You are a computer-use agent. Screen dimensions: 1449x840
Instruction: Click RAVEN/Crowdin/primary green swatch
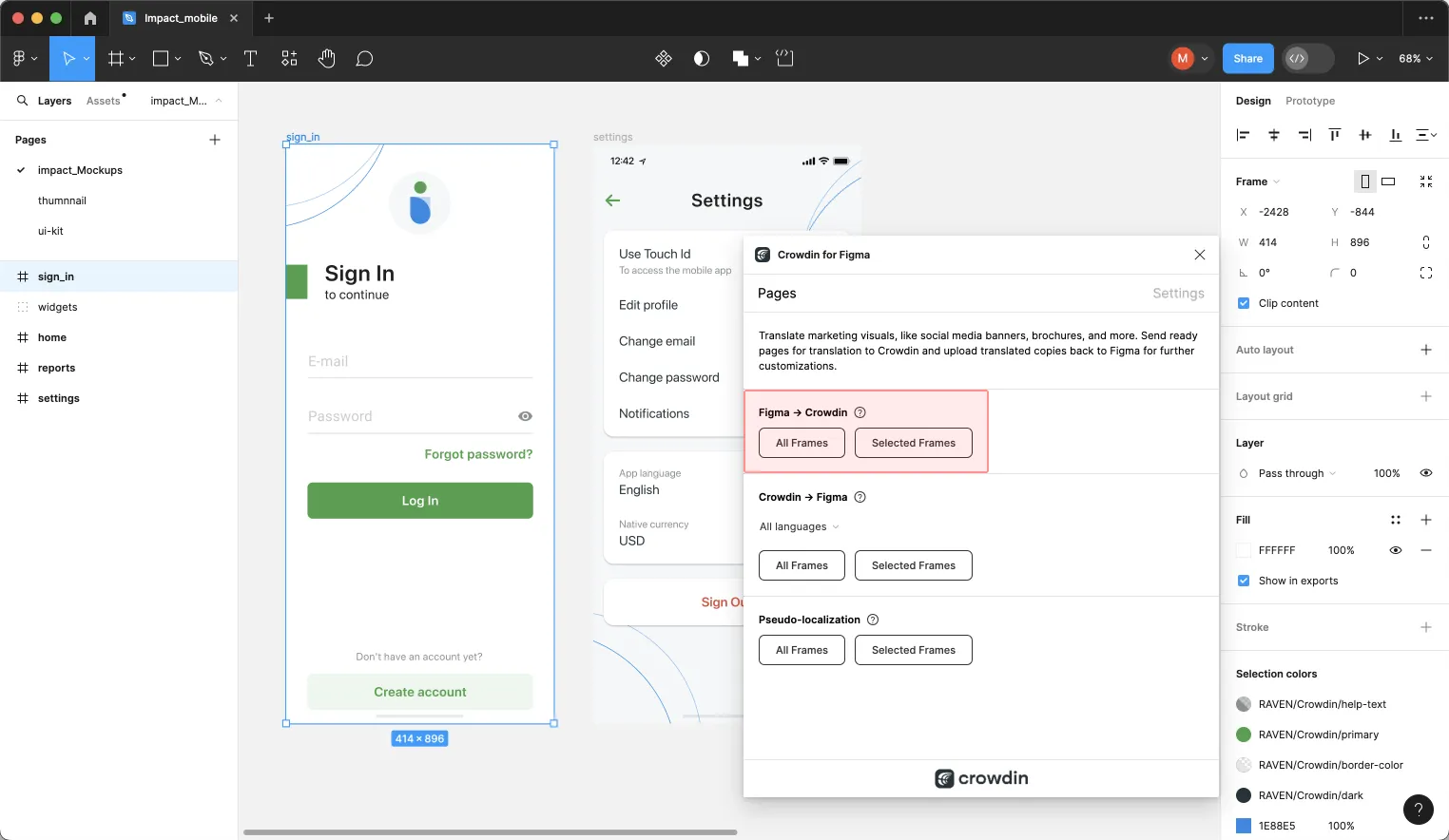pos(1244,735)
